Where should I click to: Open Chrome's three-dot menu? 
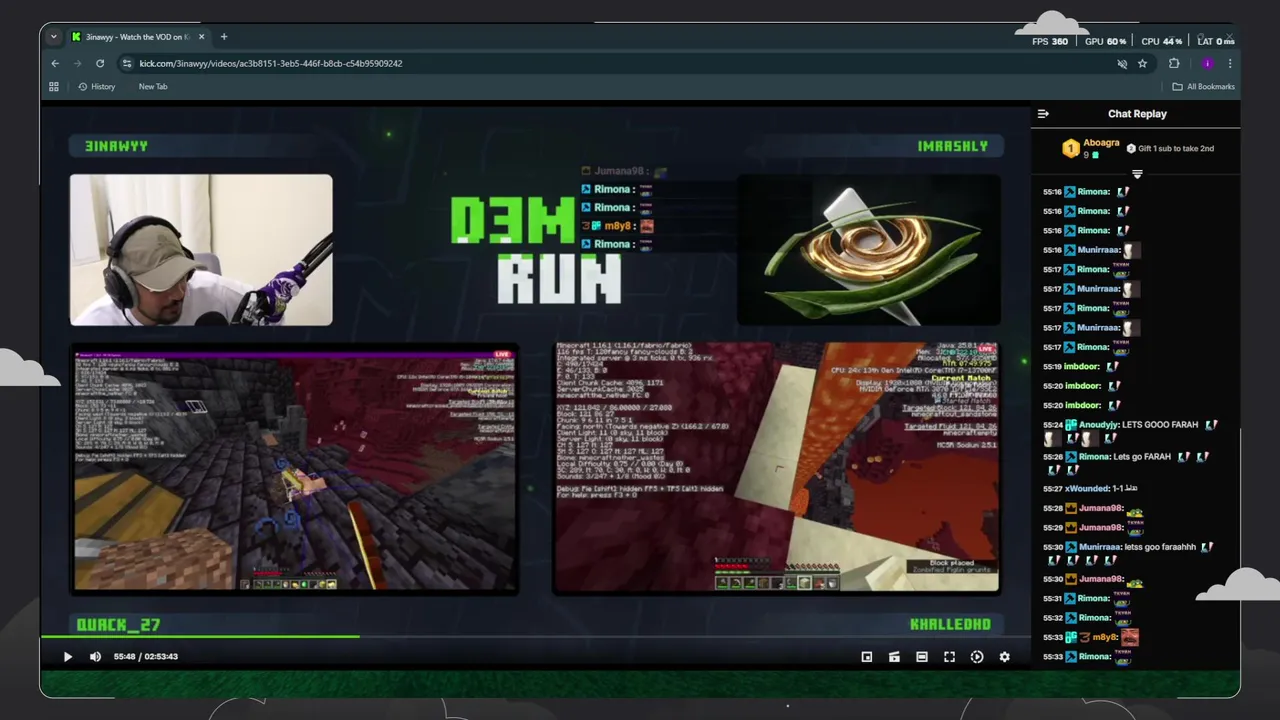(1230, 63)
